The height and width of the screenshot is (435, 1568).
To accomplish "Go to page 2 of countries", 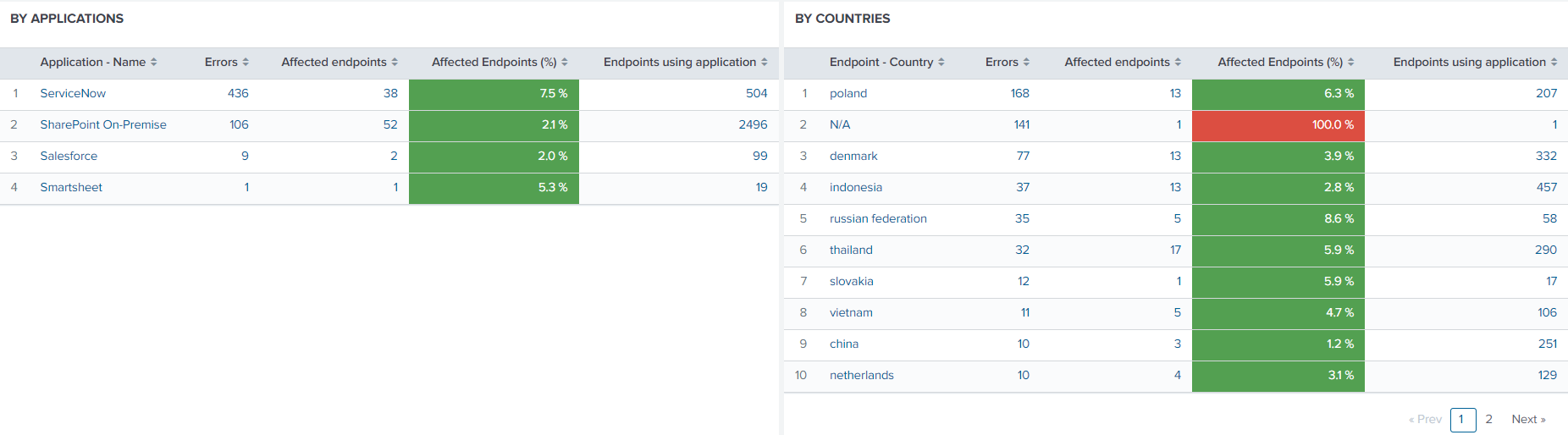I will pos(1488,420).
